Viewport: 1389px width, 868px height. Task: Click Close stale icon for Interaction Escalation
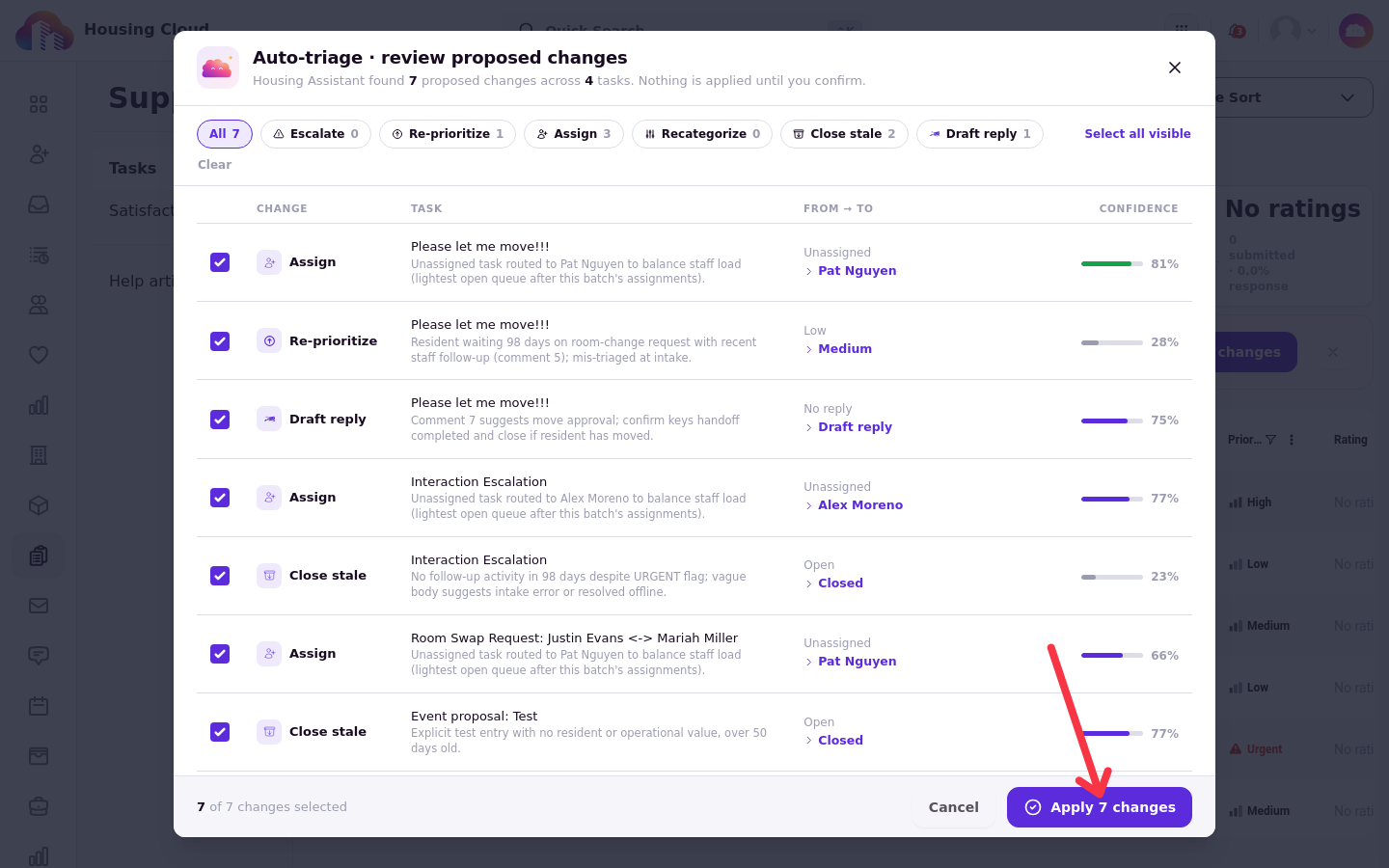click(x=269, y=576)
